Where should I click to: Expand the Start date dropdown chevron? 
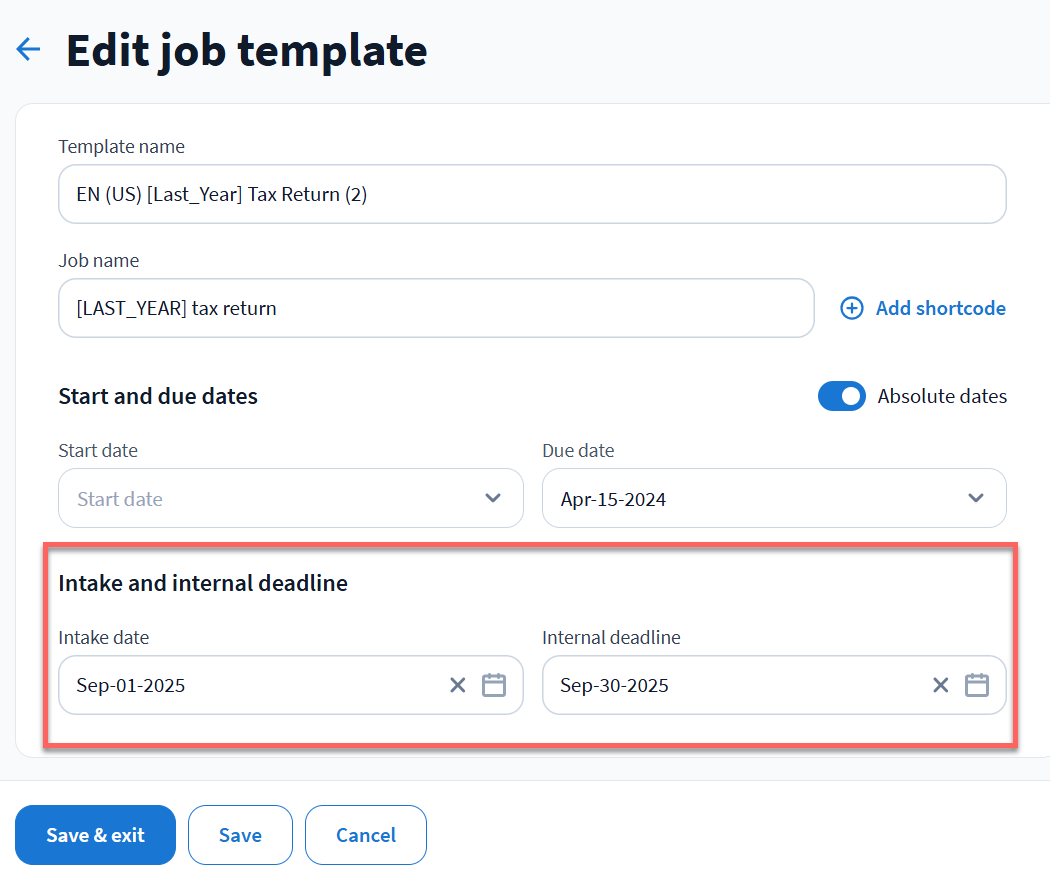(493, 498)
